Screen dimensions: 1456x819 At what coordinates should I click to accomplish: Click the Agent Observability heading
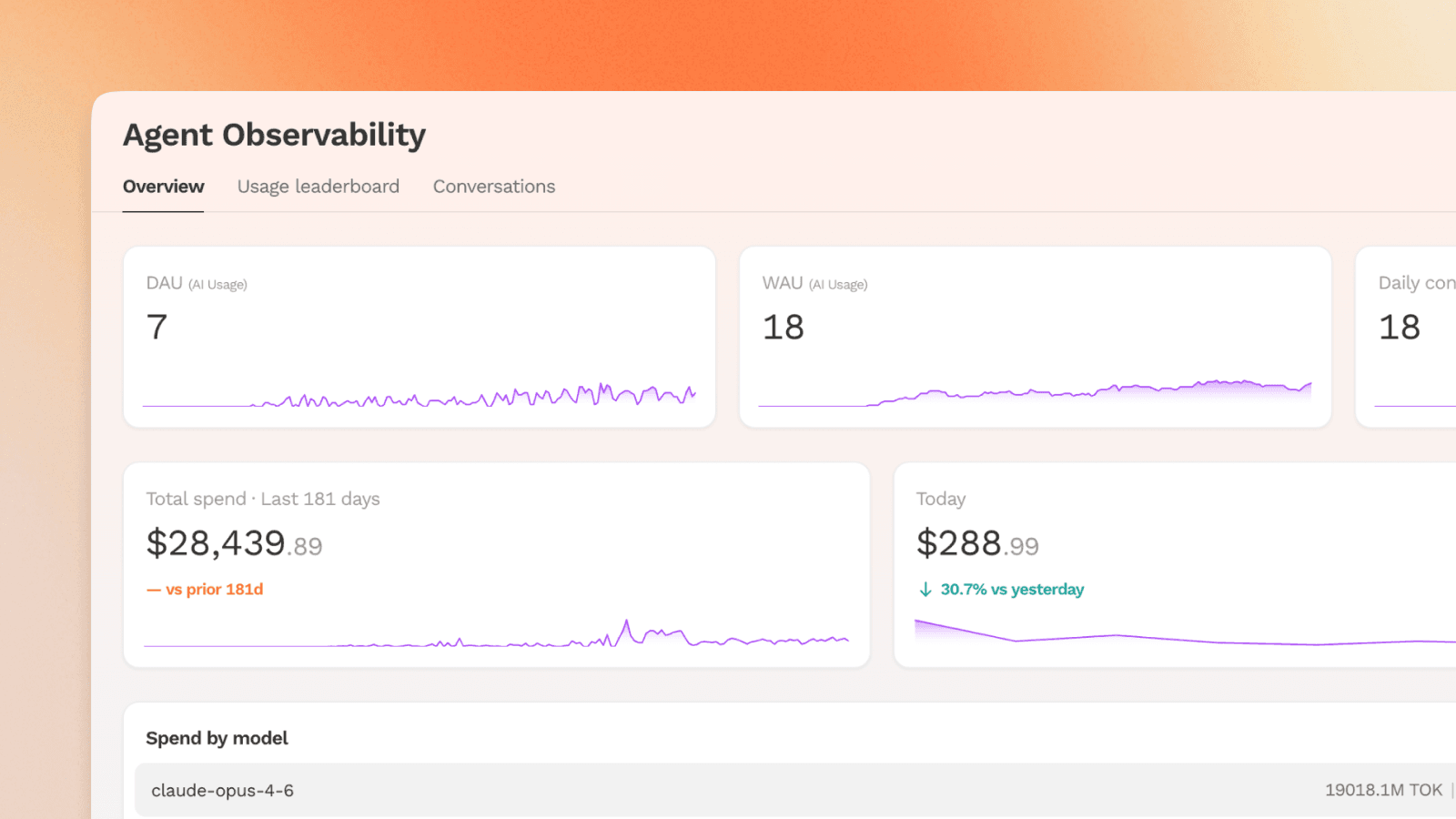(x=274, y=135)
